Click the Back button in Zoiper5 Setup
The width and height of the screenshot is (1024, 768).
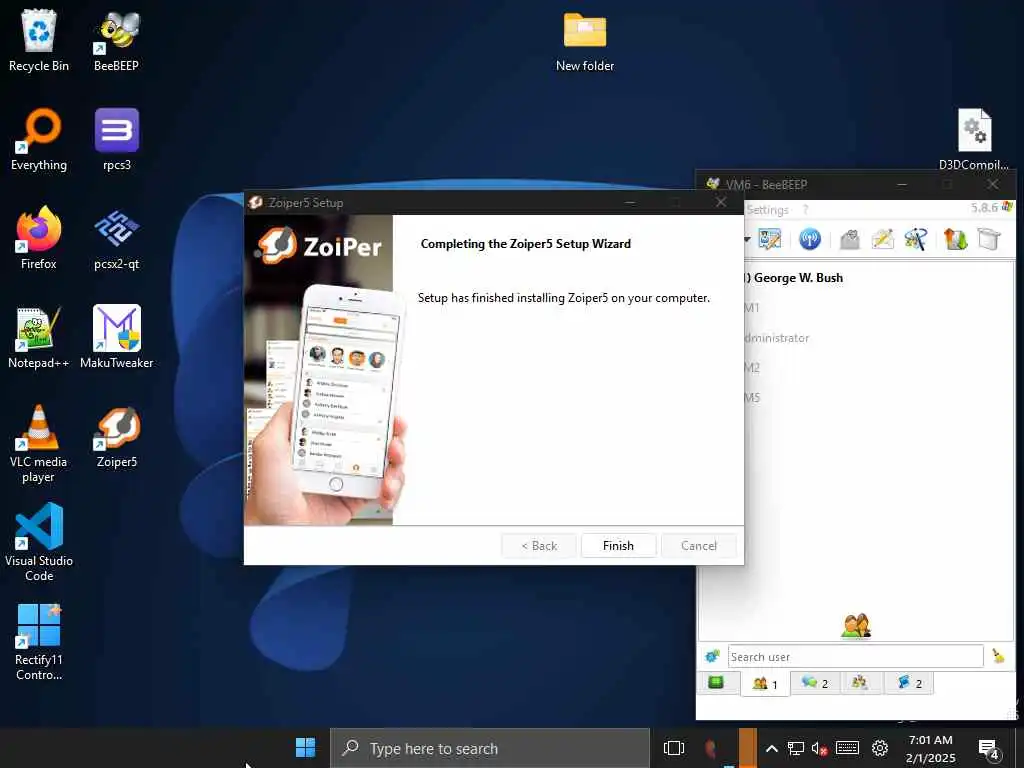539,545
